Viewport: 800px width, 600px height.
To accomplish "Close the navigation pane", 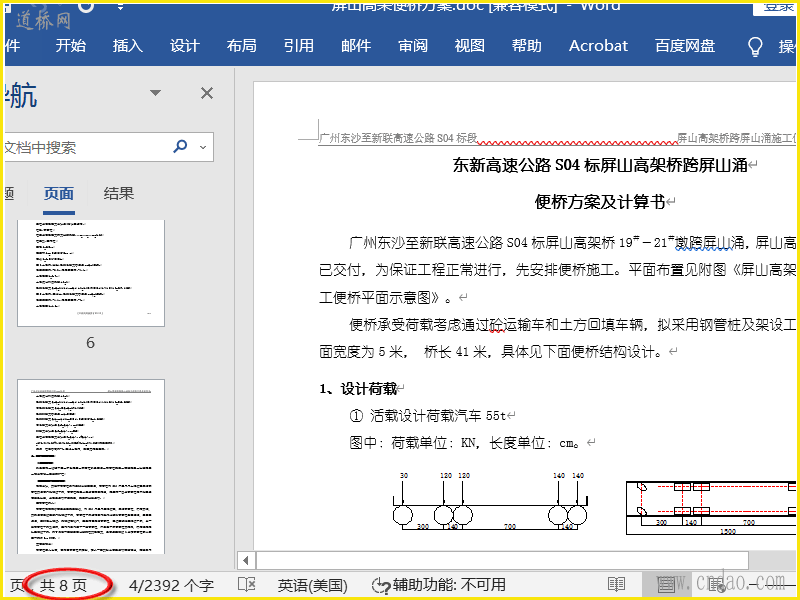I will (x=207, y=93).
